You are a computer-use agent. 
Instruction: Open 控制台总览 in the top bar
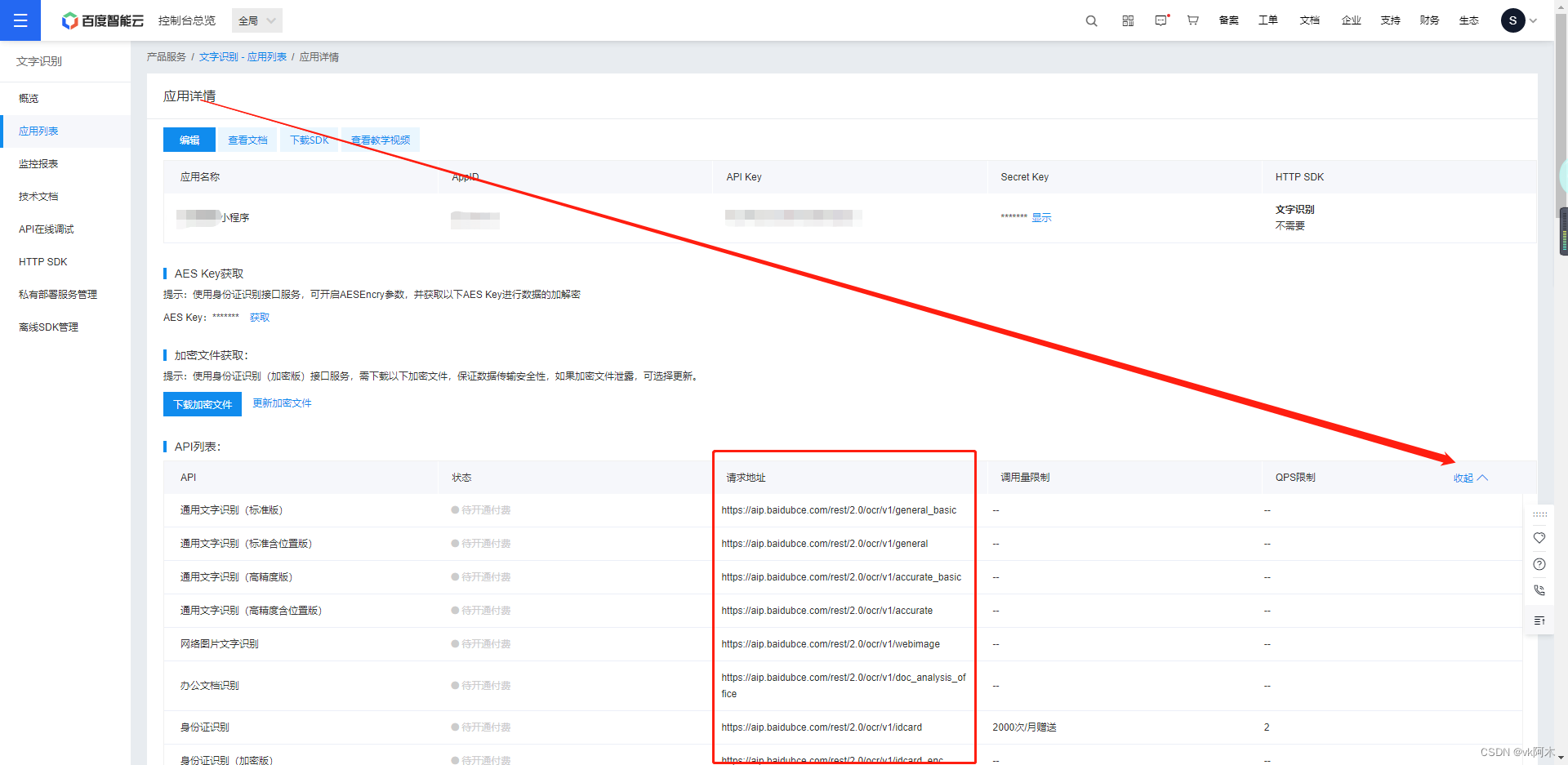(187, 20)
